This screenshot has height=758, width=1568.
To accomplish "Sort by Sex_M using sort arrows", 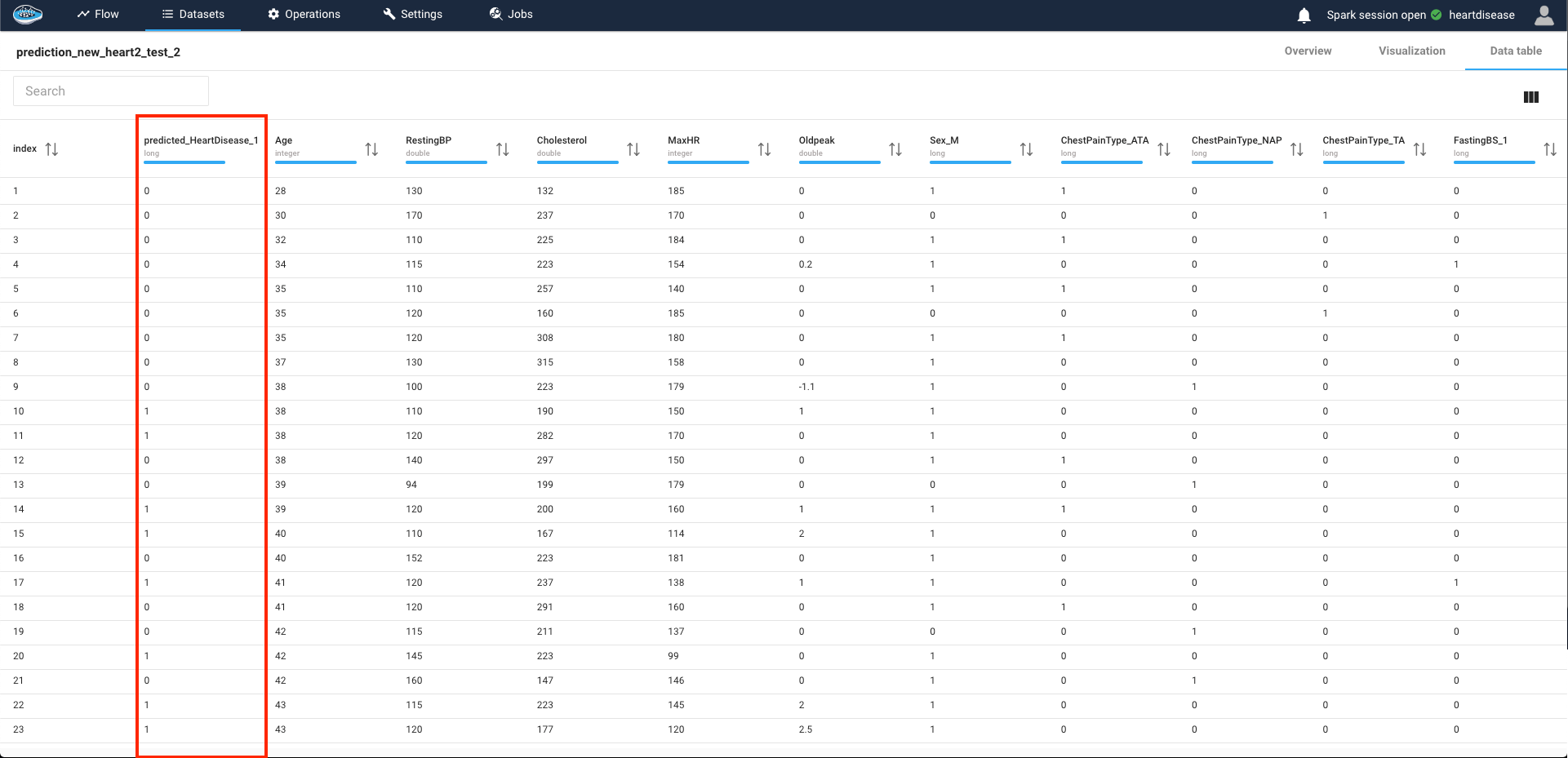I will [1026, 149].
